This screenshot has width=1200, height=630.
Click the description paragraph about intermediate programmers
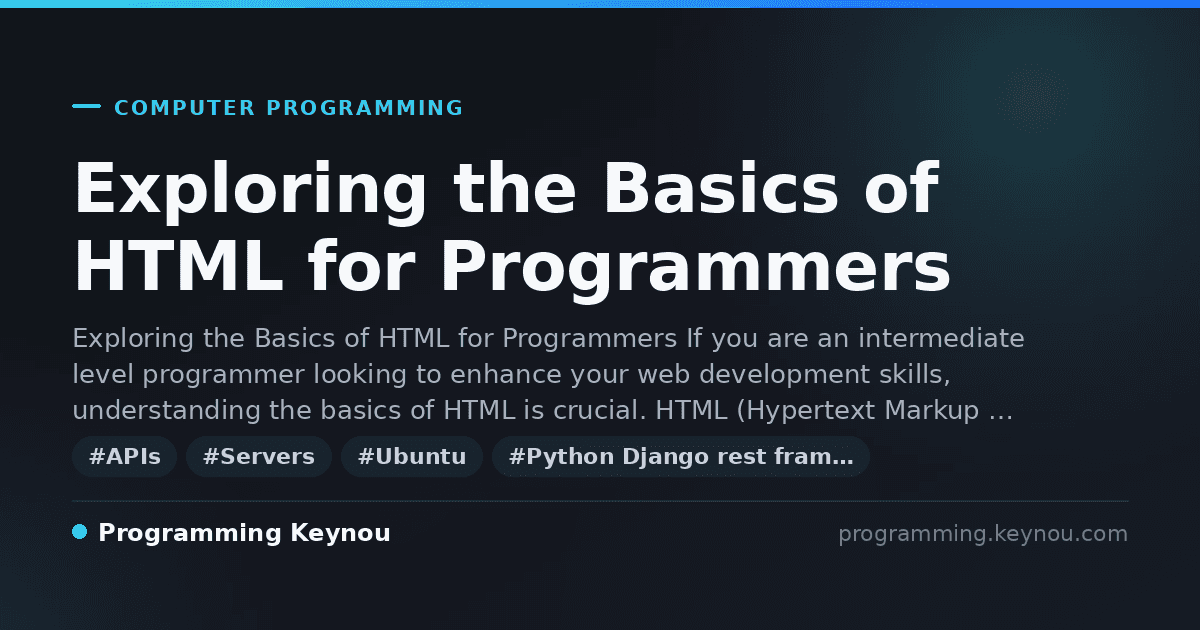(x=548, y=374)
